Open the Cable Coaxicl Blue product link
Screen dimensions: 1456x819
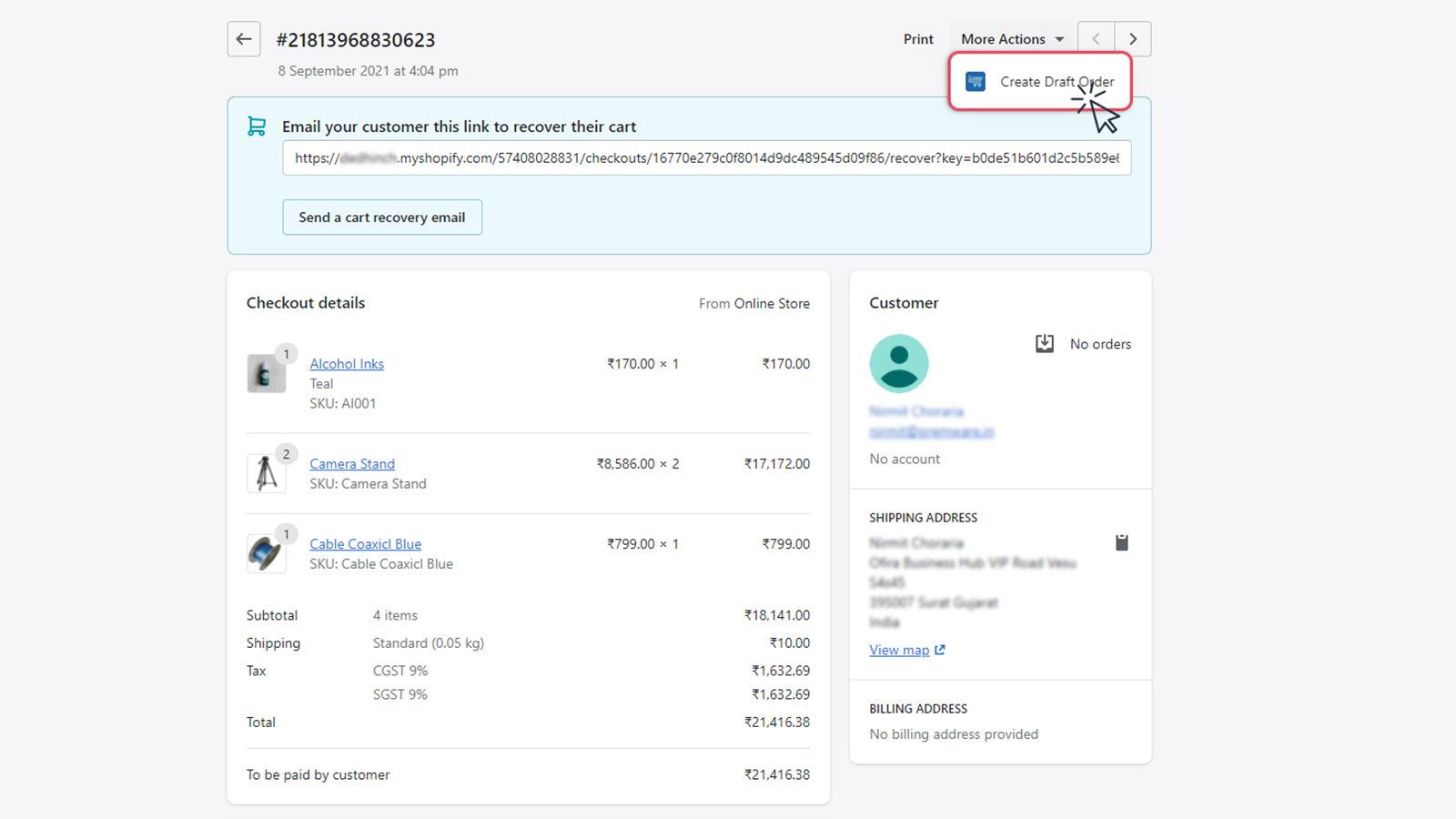[365, 544]
